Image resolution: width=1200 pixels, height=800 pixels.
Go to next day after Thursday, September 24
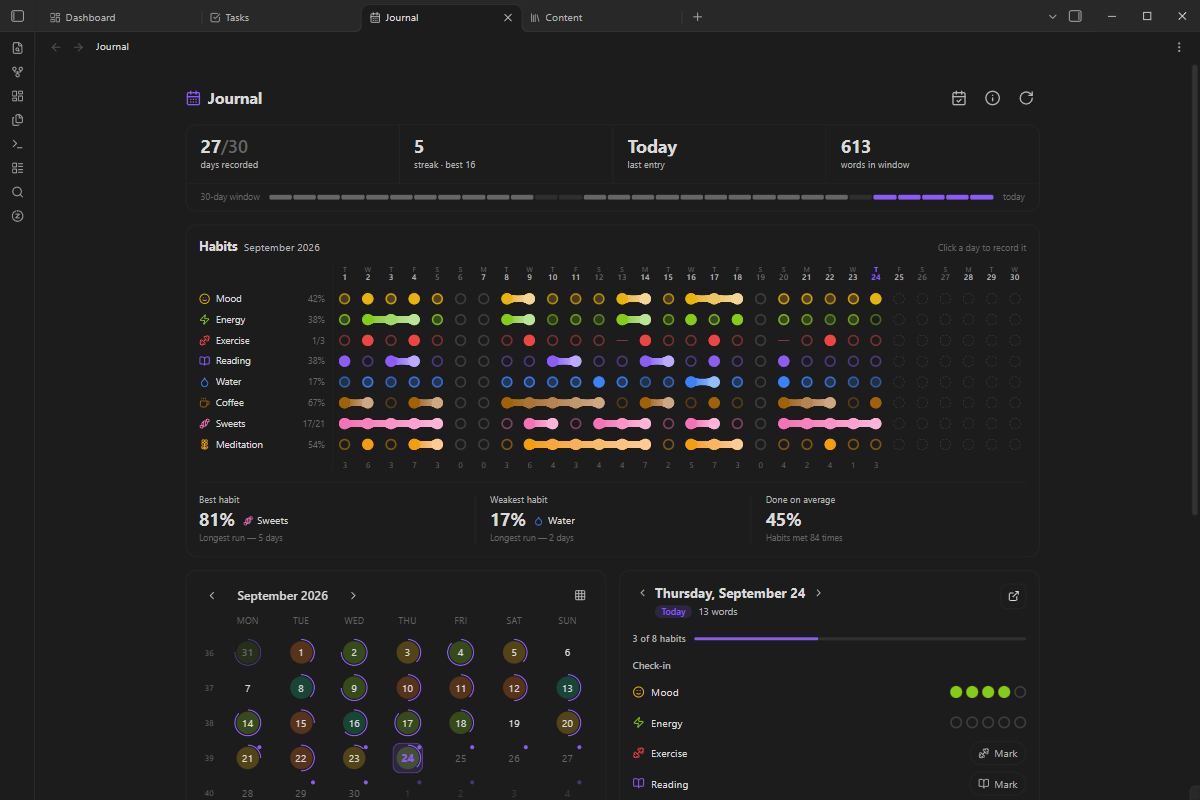[x=818, y=593]
